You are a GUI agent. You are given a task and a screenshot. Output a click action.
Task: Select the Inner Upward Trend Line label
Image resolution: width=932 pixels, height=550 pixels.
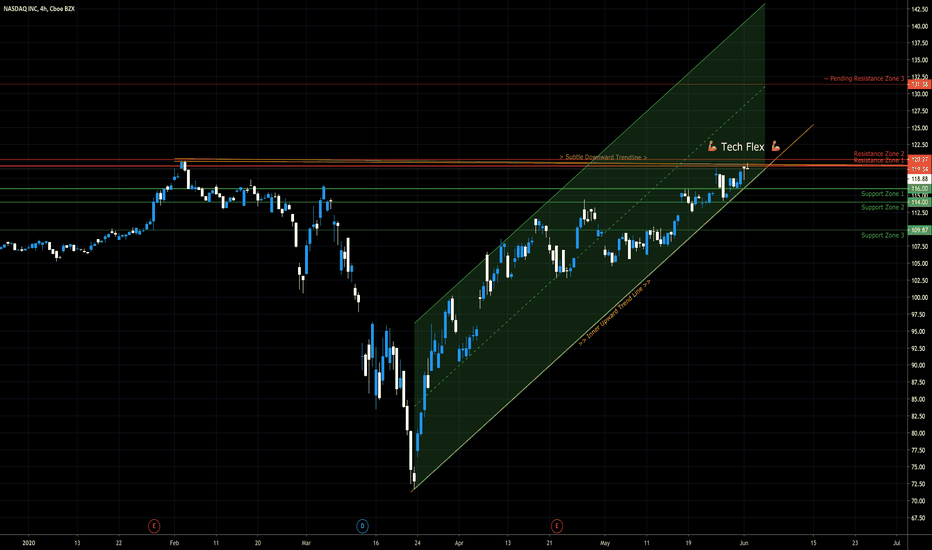point(615,313)
